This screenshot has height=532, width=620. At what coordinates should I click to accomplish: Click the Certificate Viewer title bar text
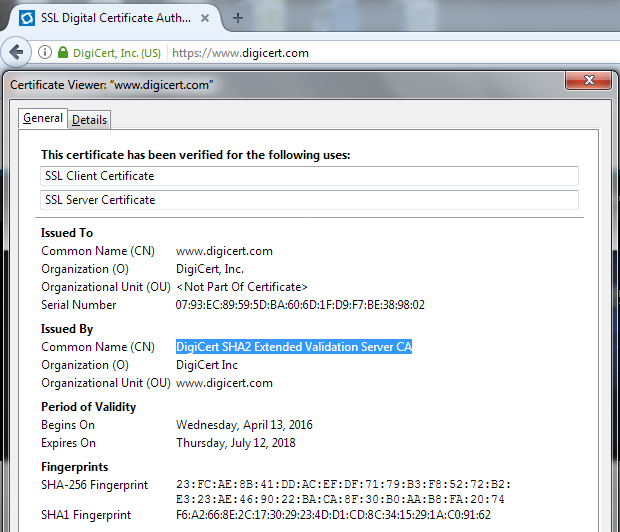click(112, 85)
